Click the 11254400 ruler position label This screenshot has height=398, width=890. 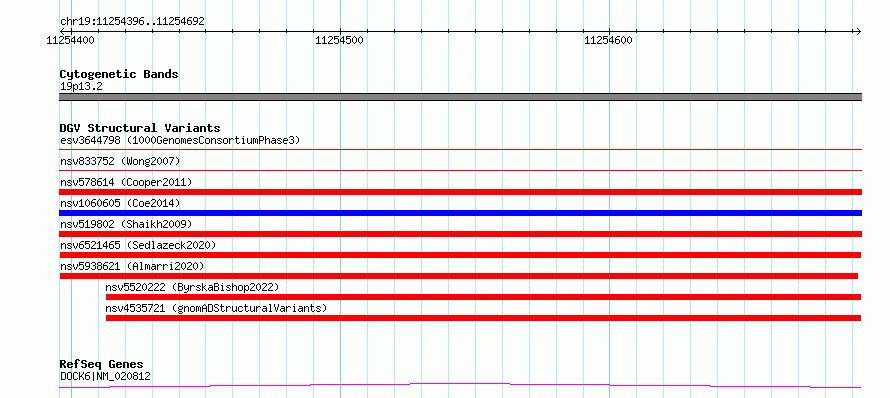pos(70,40)
